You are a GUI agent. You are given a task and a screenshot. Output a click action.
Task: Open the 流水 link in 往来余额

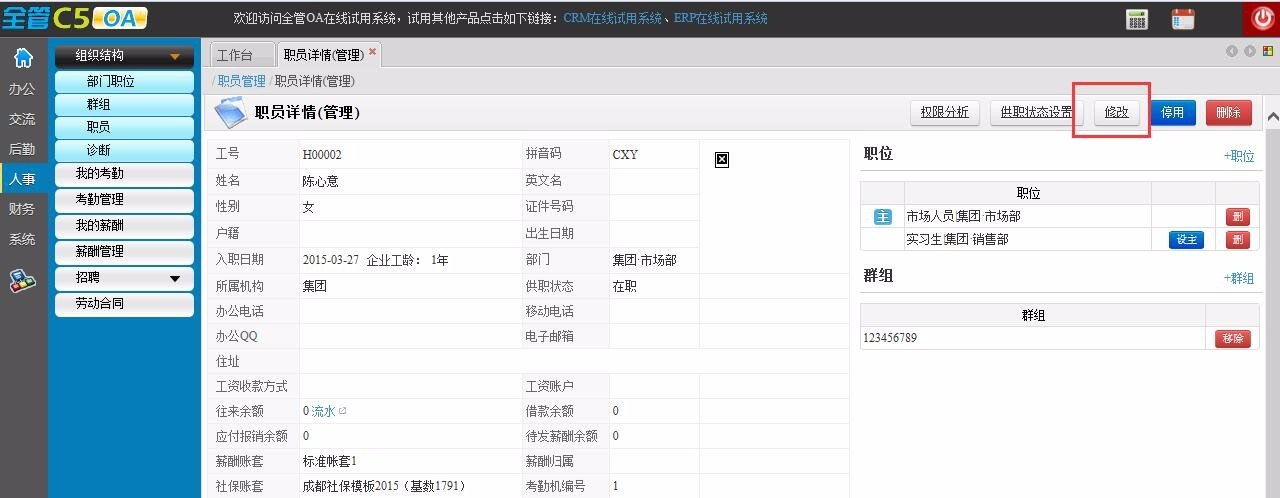pyautogui.click(x=323, y=411)
